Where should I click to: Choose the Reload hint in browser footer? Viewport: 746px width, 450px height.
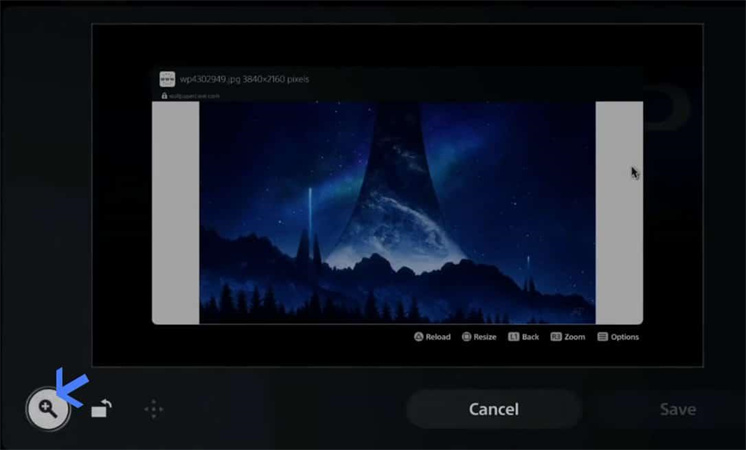click(x=432, y=337)
